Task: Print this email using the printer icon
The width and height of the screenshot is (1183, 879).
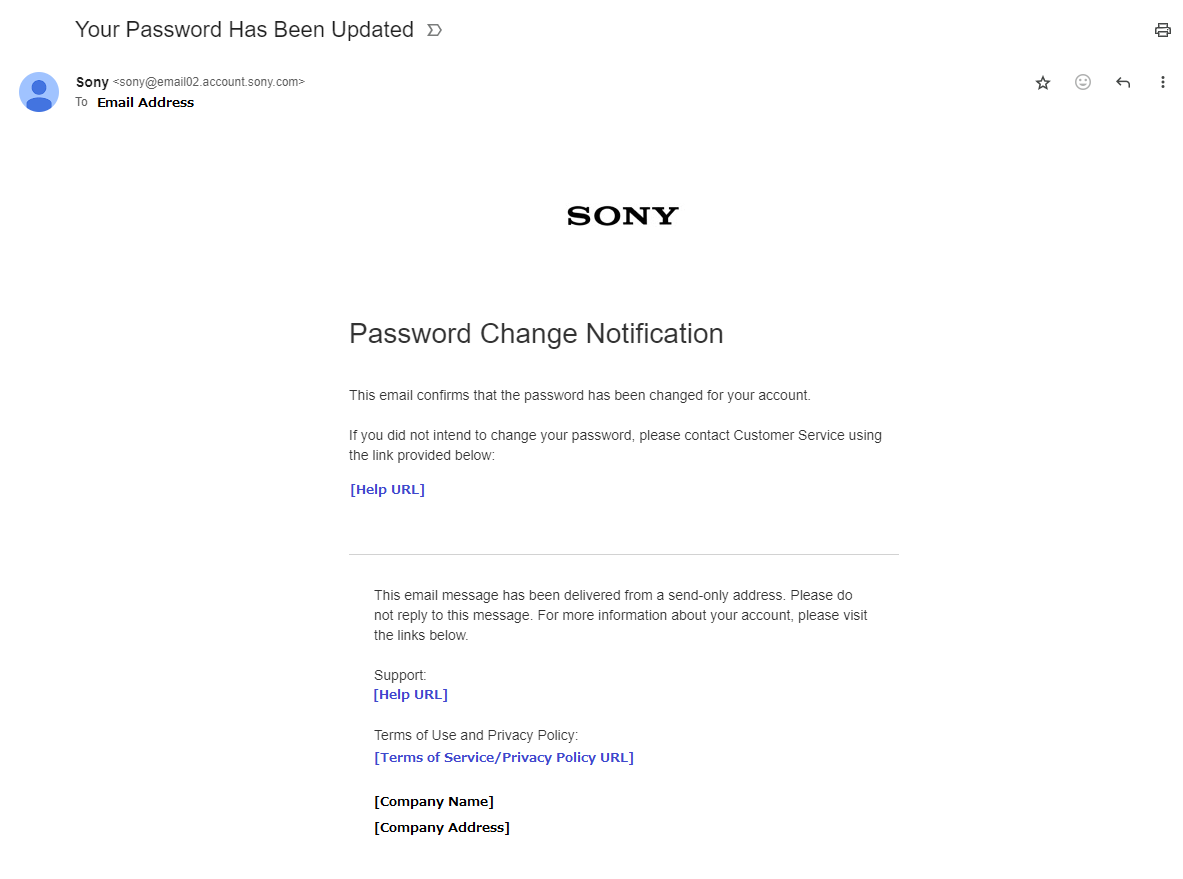Action: click(x=1162, y=30)
